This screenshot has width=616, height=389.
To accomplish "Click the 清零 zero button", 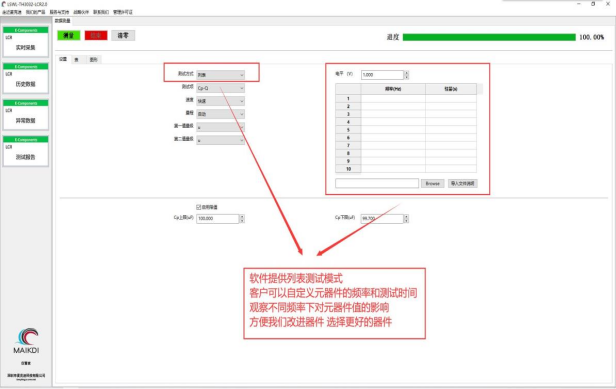I will pyautogui.click(x=123, y=35).
